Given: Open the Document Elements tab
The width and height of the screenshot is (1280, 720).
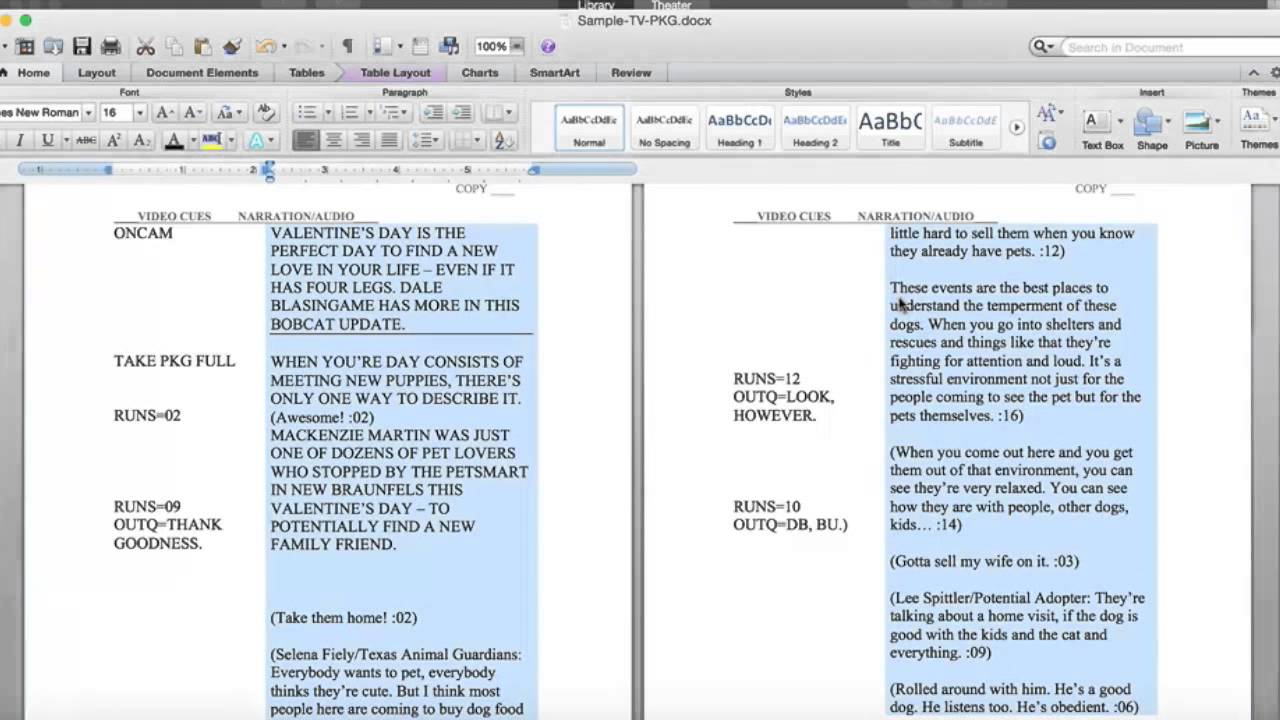Looking at the screenshot, I should point(202,72).
